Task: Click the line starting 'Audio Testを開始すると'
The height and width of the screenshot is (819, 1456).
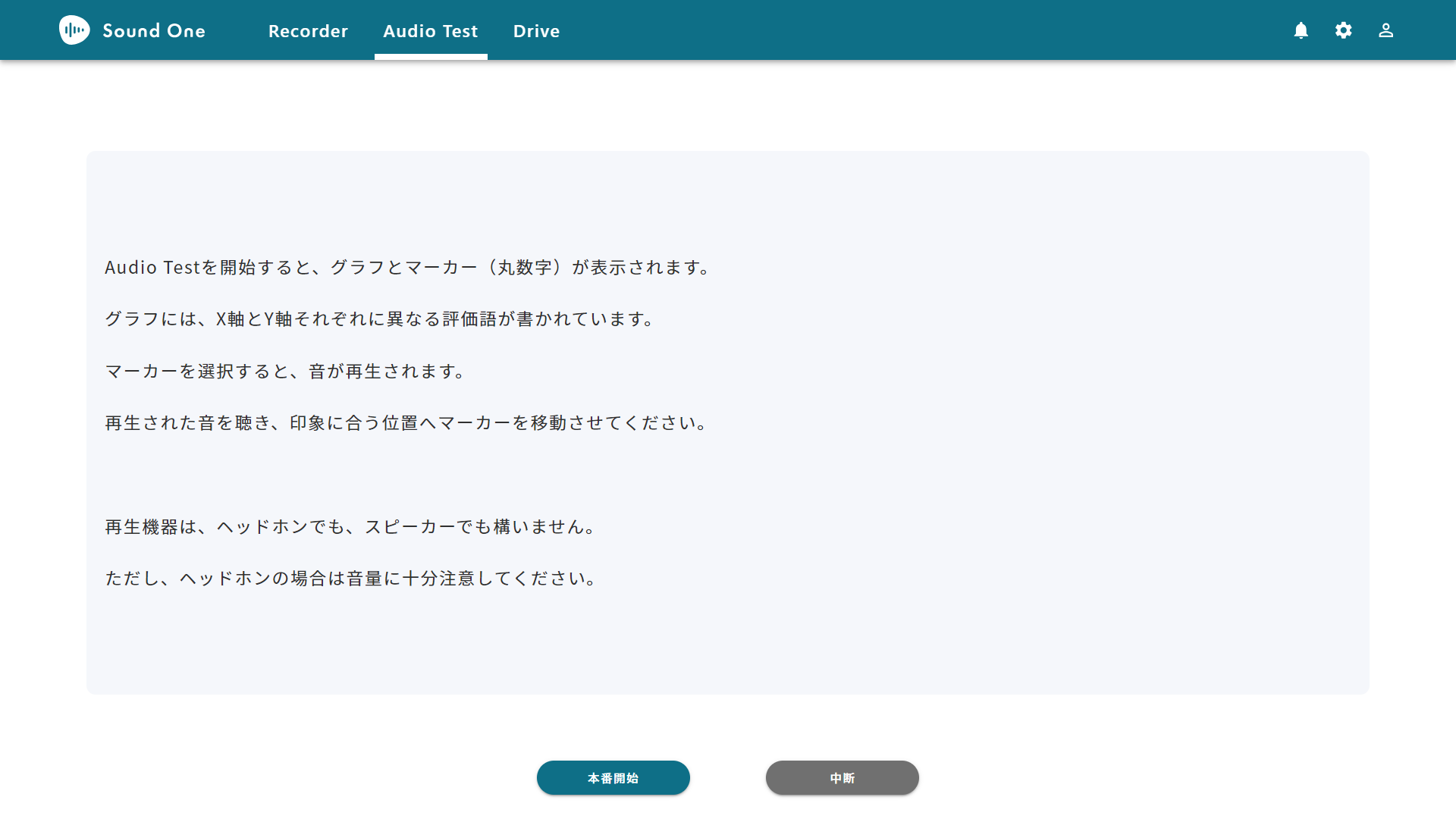Action: pyautogui.click(x=408, y=268)
